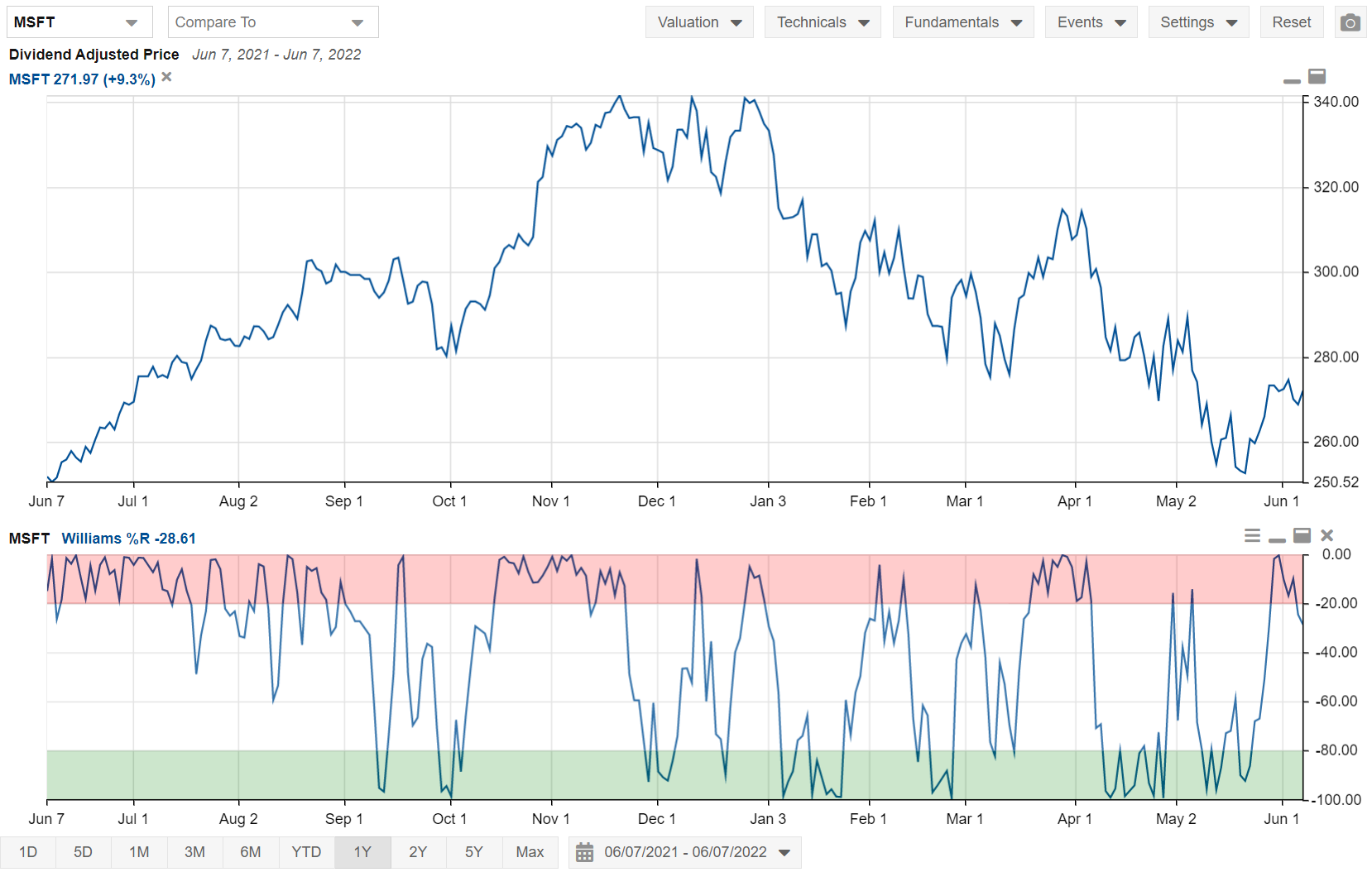1372x872 pixels.
Task: Select the 5Y time range
Action: (473, 852)
